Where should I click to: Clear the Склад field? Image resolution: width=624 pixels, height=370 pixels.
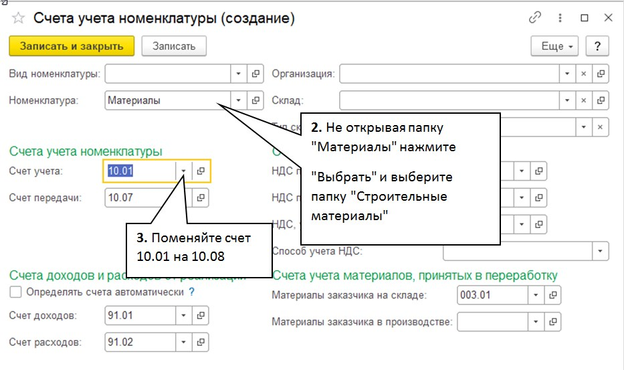tap(583, 100)
